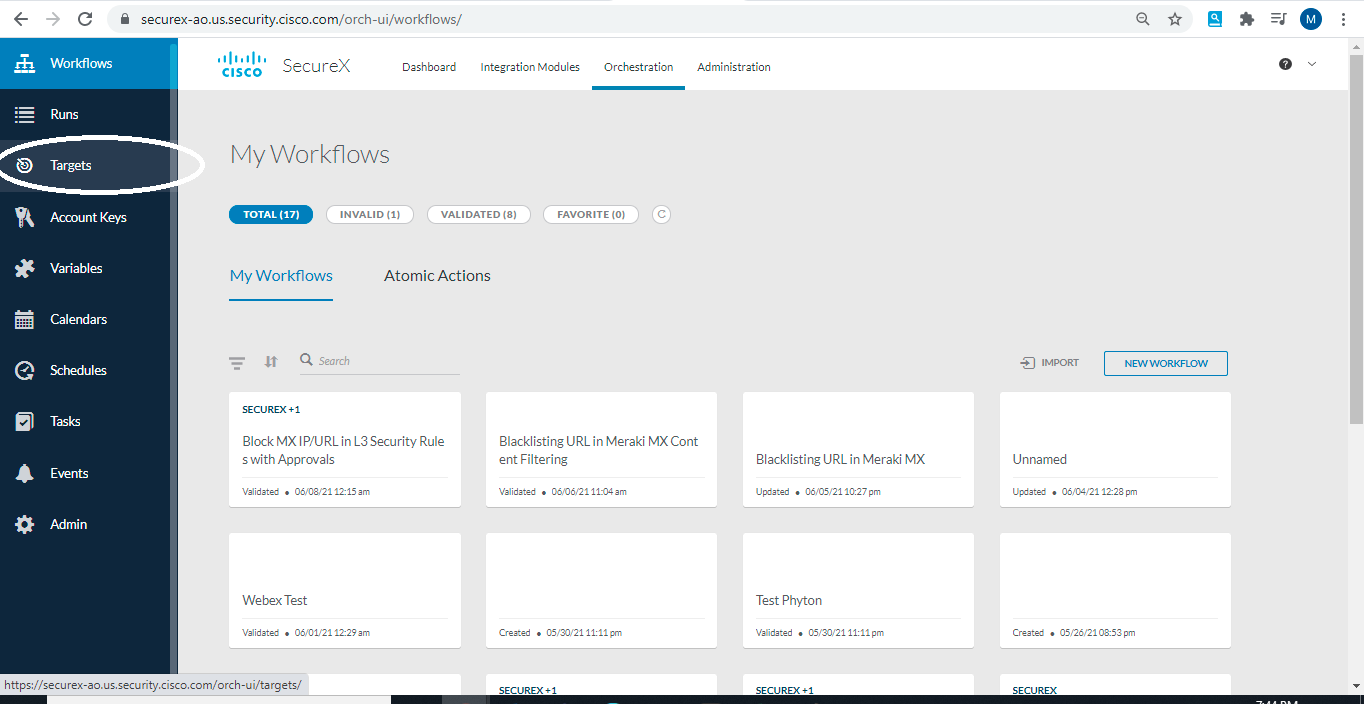Open the Webex Test workflow card
Screen dimensions: 1364x704
345,590
